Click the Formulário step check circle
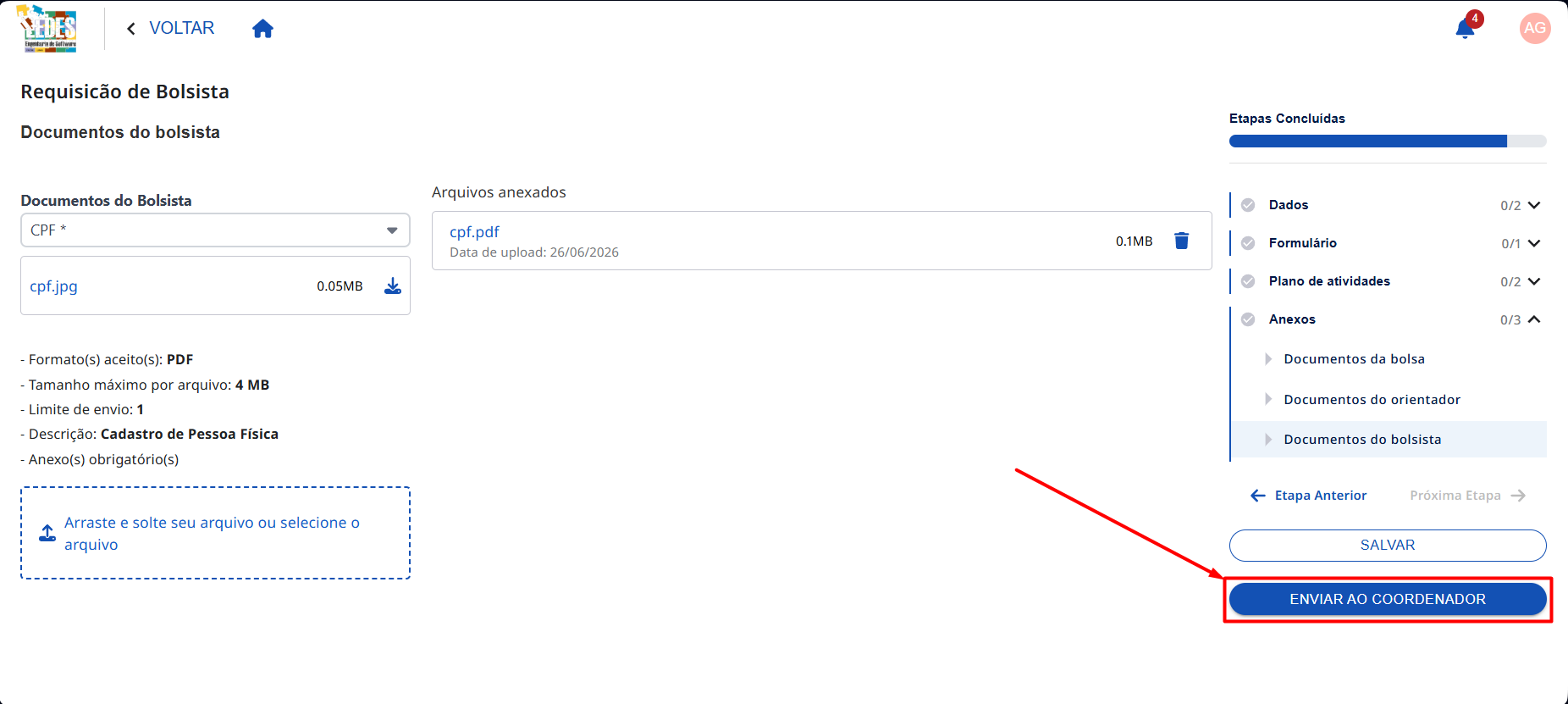The image size is (1568, 704). click(x=1248, y=243)
